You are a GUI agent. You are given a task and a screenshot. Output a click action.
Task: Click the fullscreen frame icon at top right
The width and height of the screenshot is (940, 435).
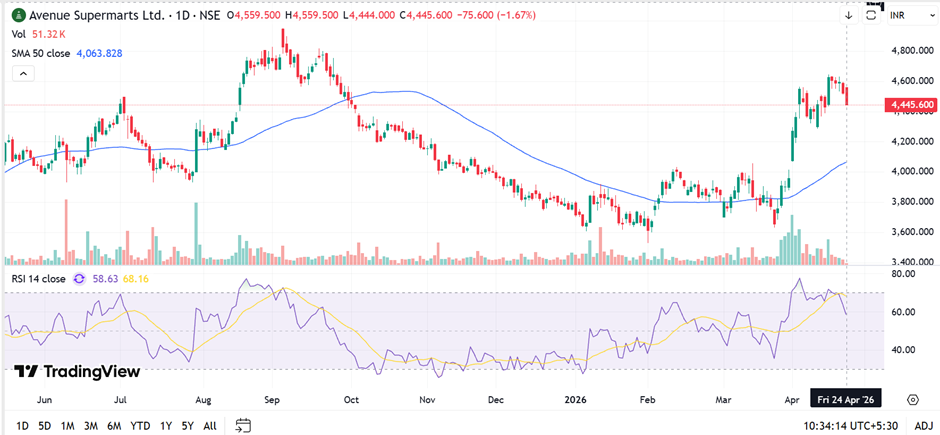pos(871,16)
